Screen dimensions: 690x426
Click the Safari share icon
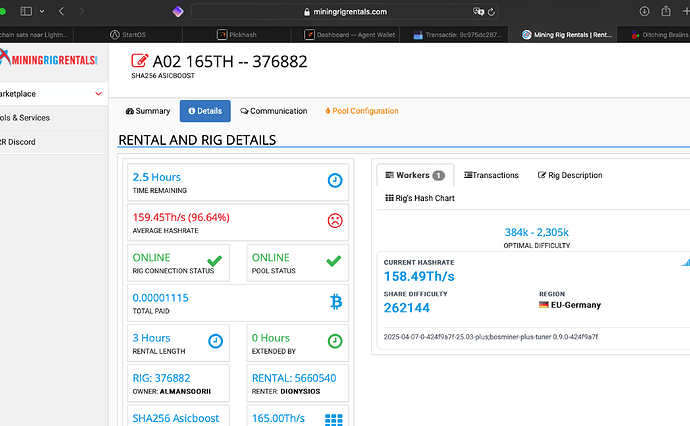[x=666, y=11]
